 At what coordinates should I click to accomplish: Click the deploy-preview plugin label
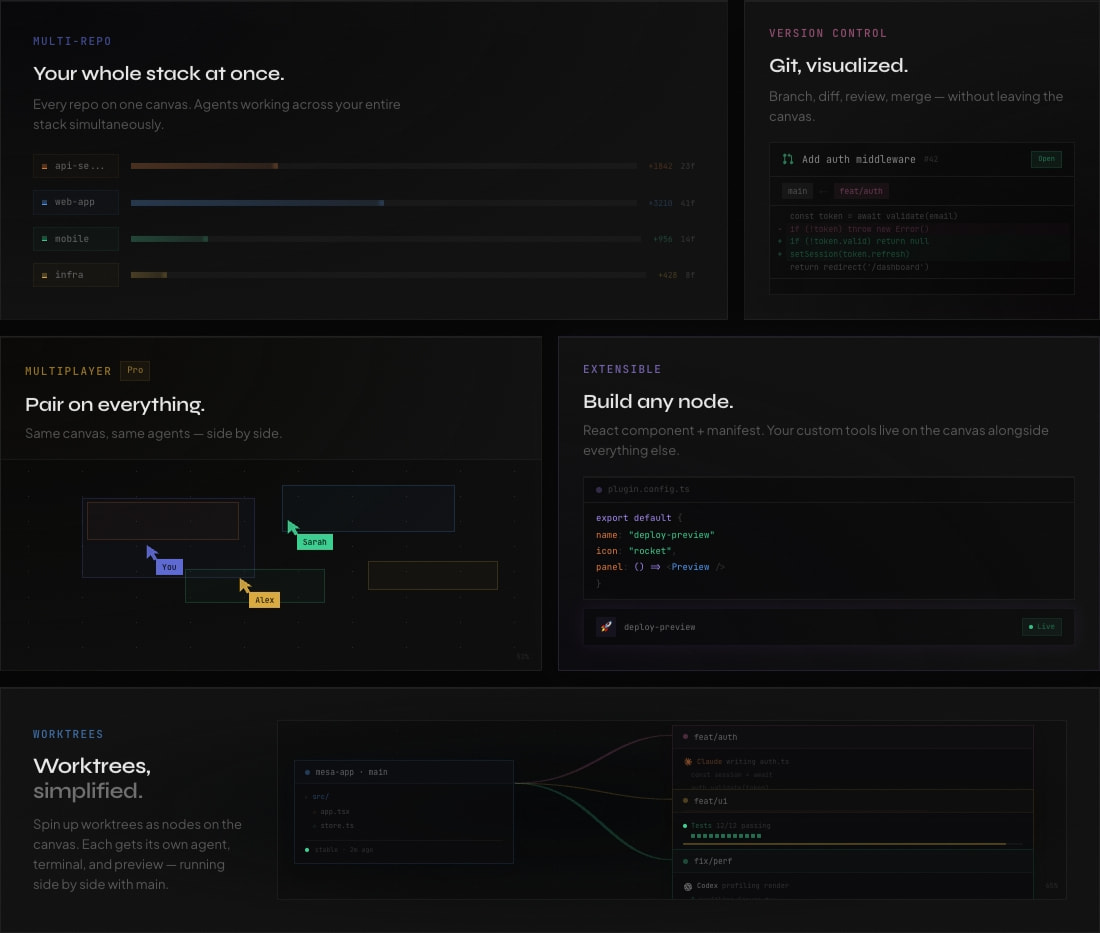(x=659, y=627)
